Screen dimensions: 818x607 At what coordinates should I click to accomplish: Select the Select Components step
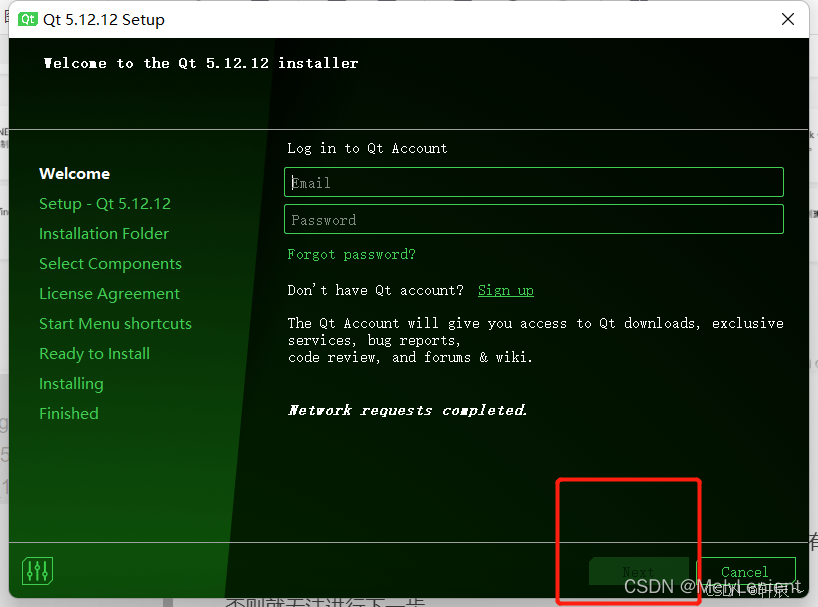pyautogui.click(x=110, y=264)
